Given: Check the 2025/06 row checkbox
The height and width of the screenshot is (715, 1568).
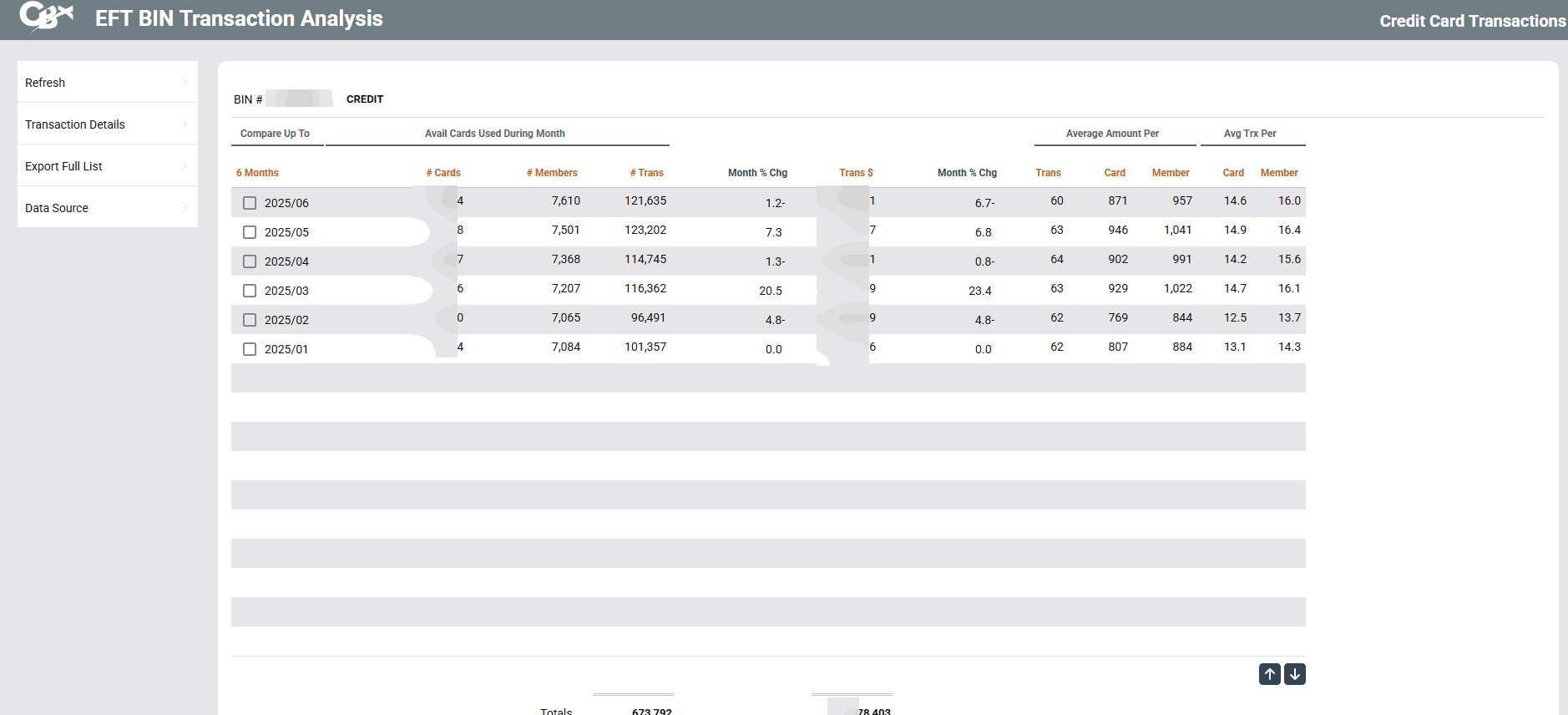Looking at the screenshot, I should coord(250,203).
